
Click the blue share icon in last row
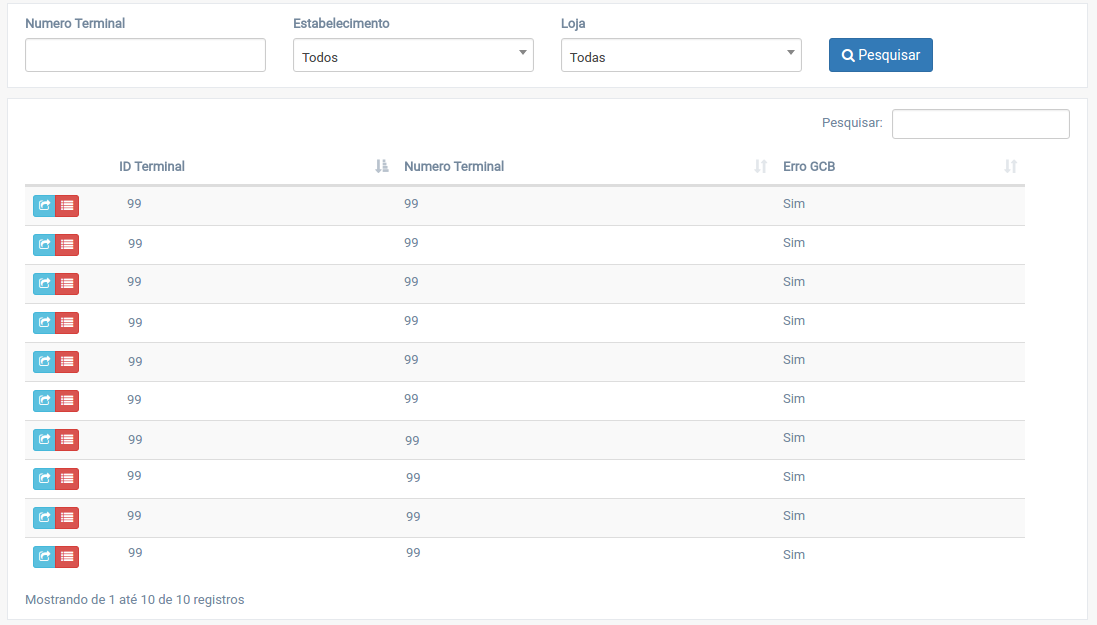tap(44, 556)
